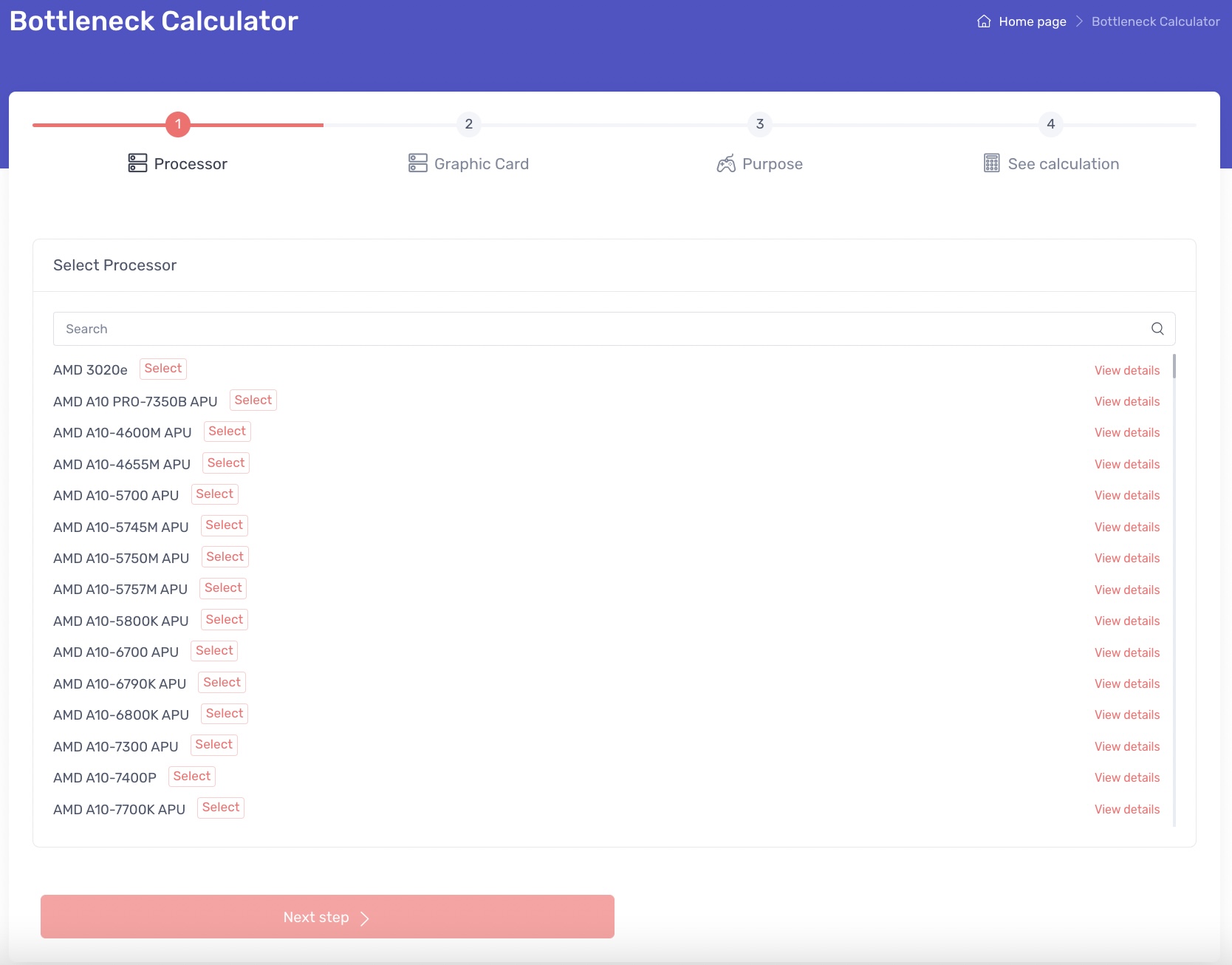
Task: Click the Processor step icon
Action: tap(137, 163)
